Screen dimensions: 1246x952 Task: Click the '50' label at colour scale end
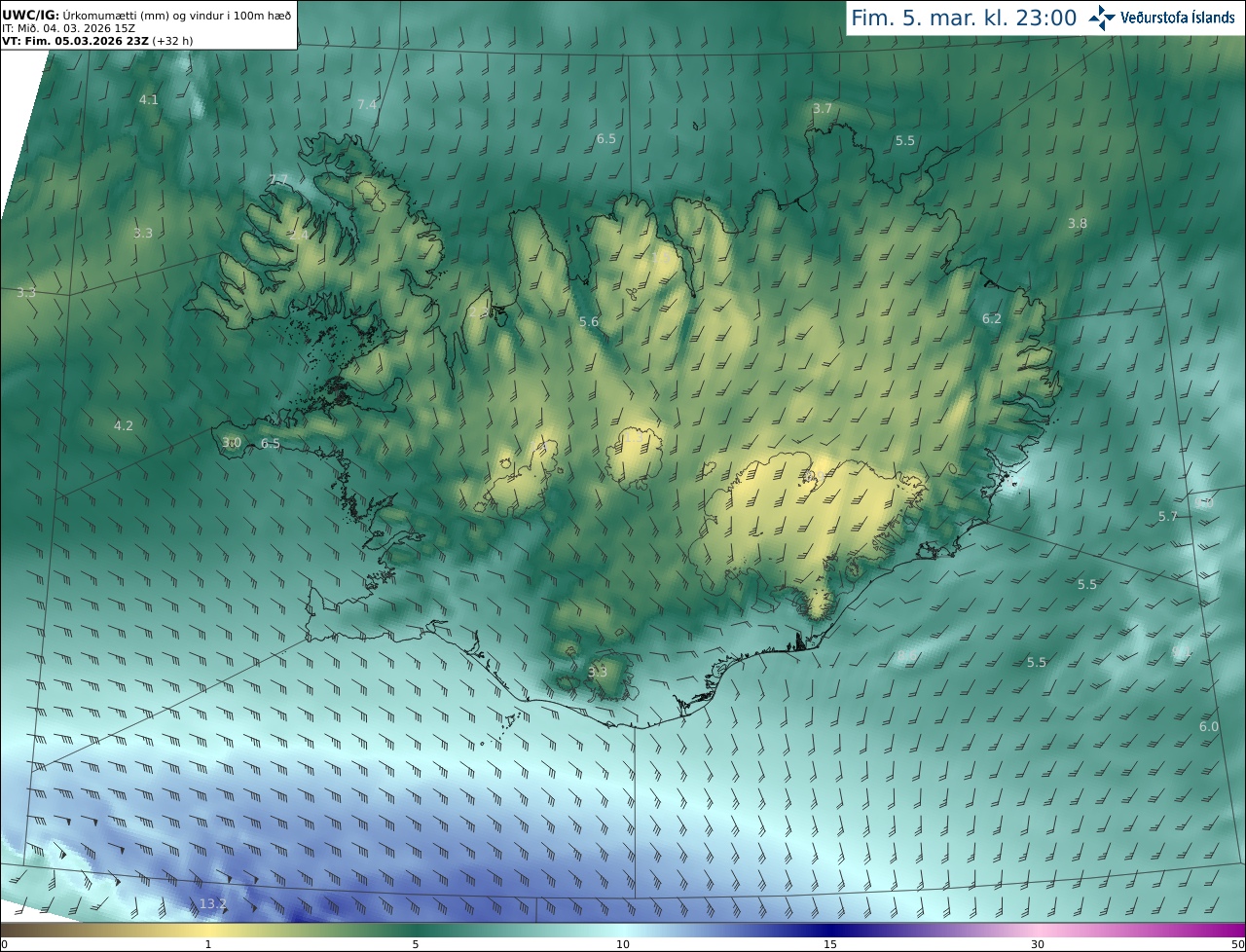(1238, 944)
